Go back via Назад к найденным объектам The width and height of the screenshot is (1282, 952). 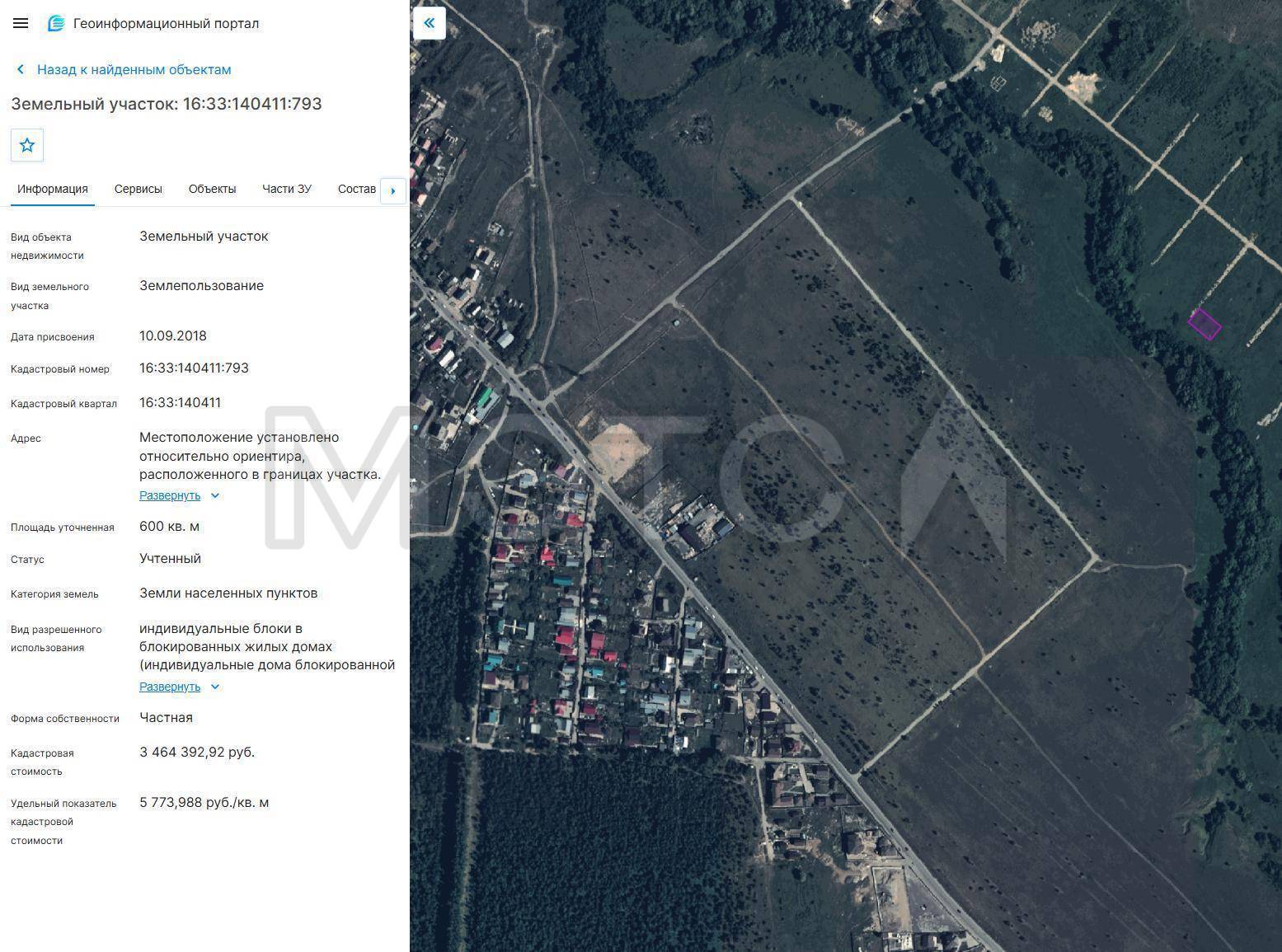(134, 70)
